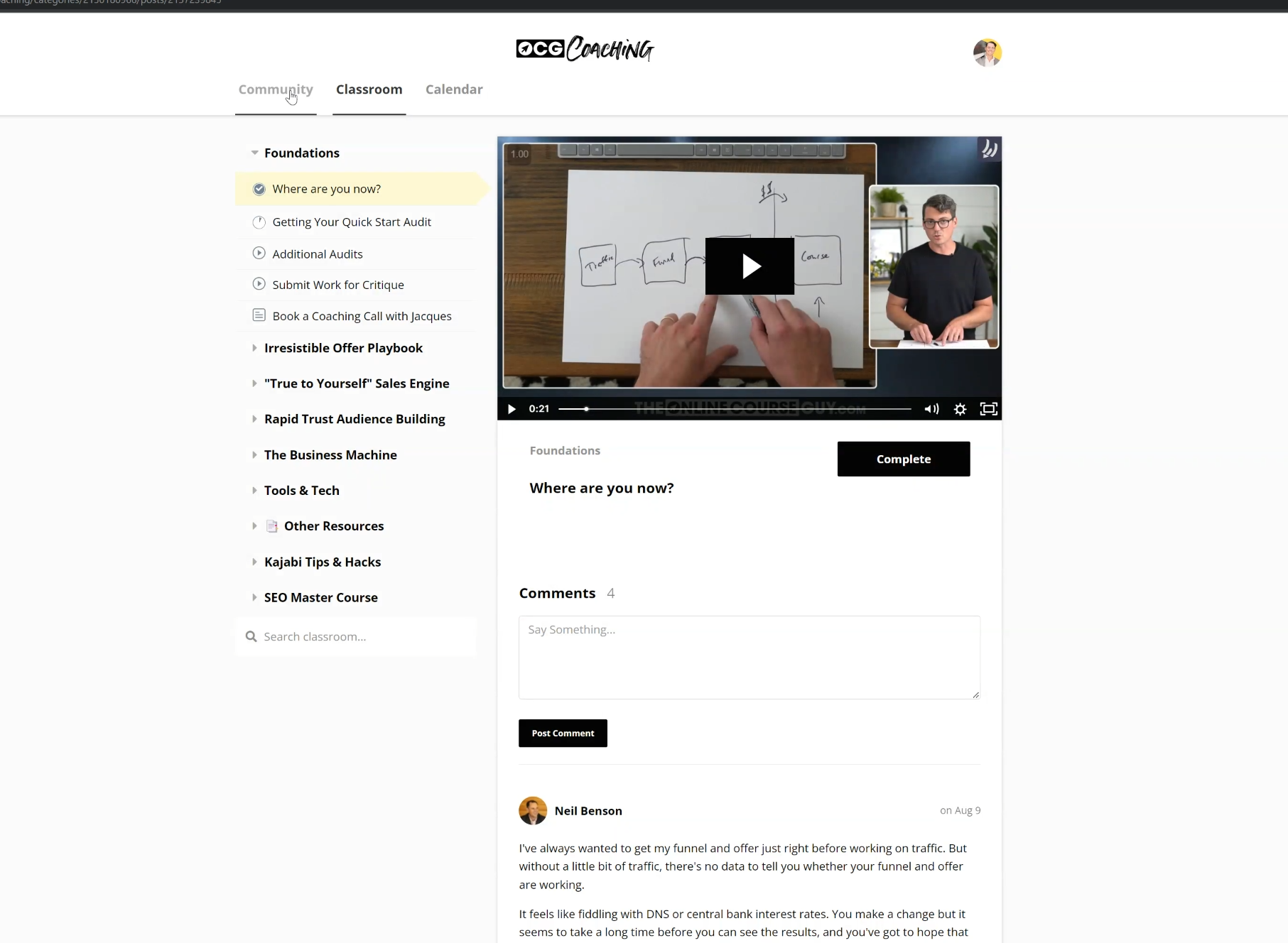1288x943 pixels.
Task: Click the video progress bar scrubber
Action: (x=586, y=409)
